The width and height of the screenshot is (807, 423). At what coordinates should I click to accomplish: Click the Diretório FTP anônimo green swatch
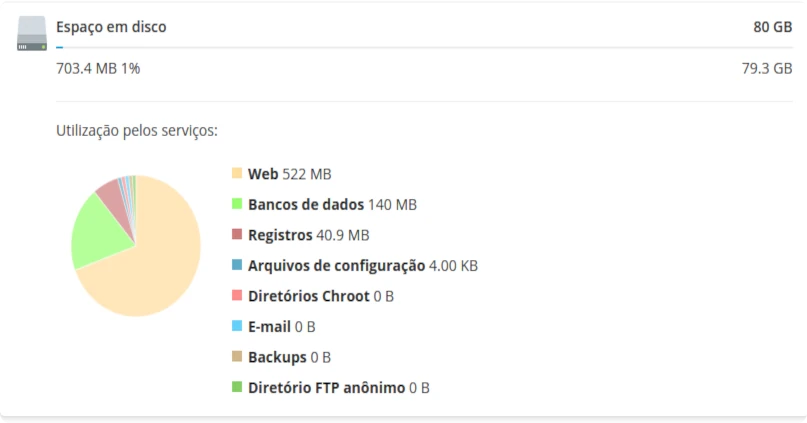(x=237, y=386)
